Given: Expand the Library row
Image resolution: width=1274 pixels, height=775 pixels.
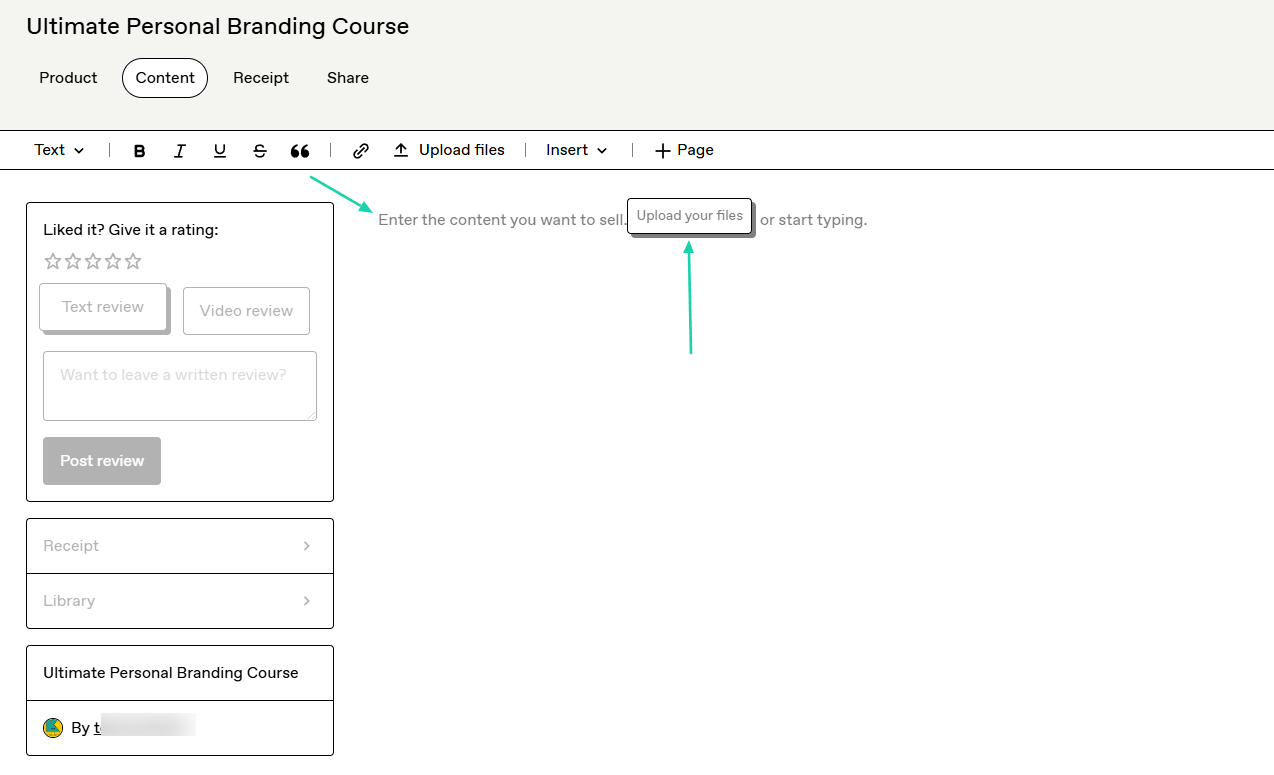Looking at the screenshot, I should pos(180,601).
